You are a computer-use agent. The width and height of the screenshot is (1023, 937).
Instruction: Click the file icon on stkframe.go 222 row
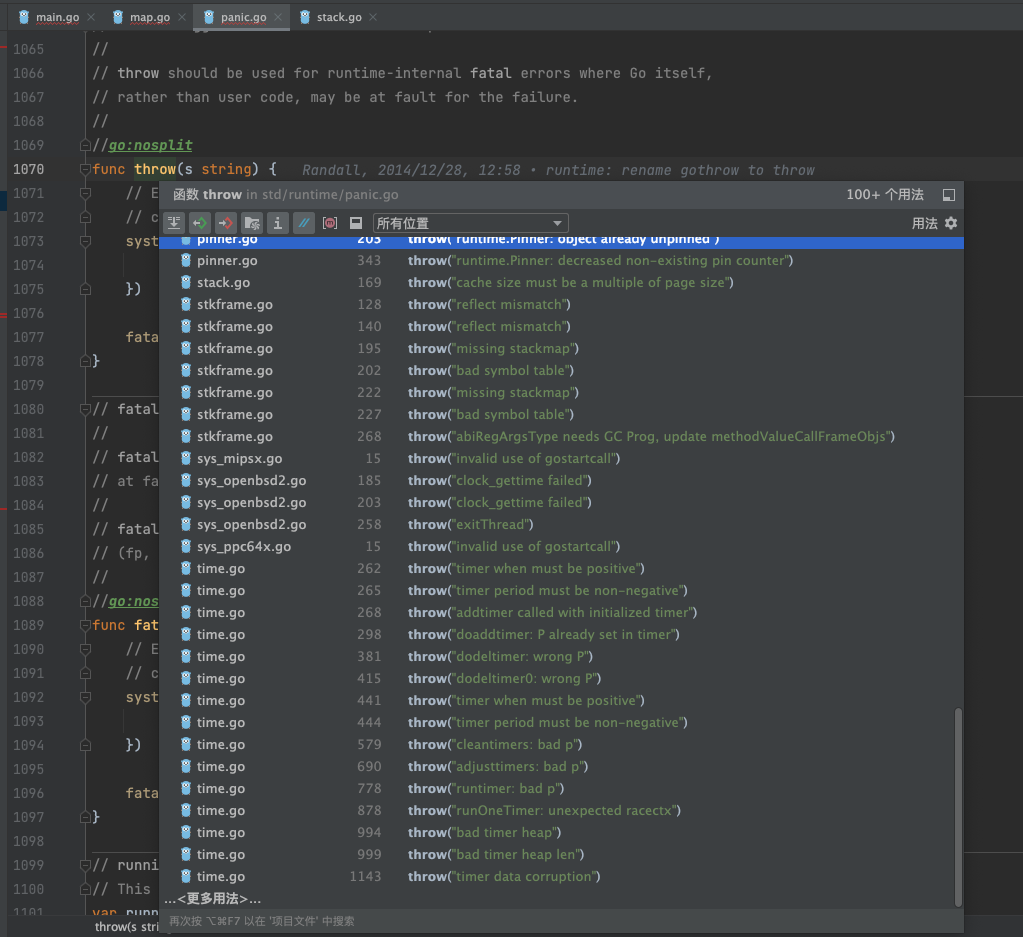tap(185, 392)
